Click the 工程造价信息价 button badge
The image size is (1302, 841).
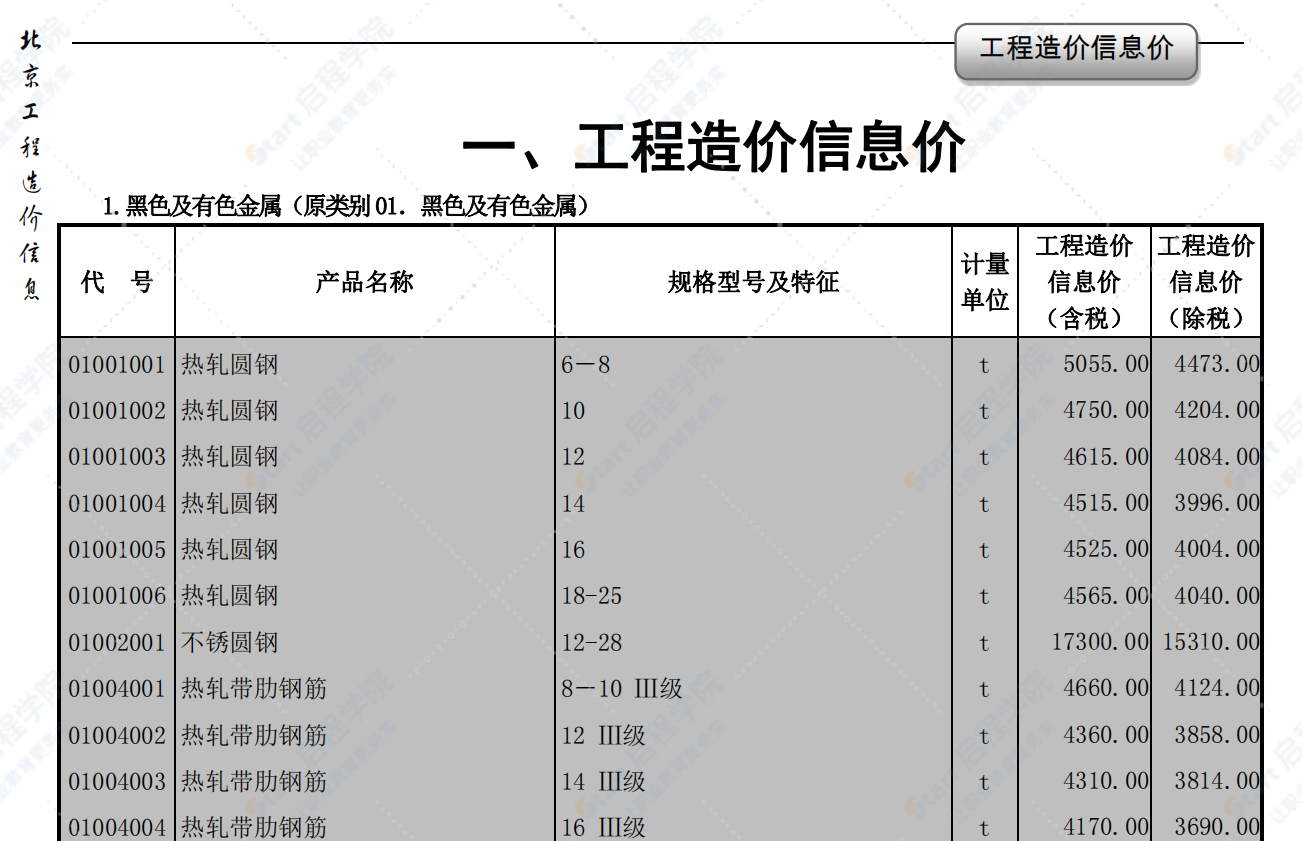click(x=1075, y=49)
